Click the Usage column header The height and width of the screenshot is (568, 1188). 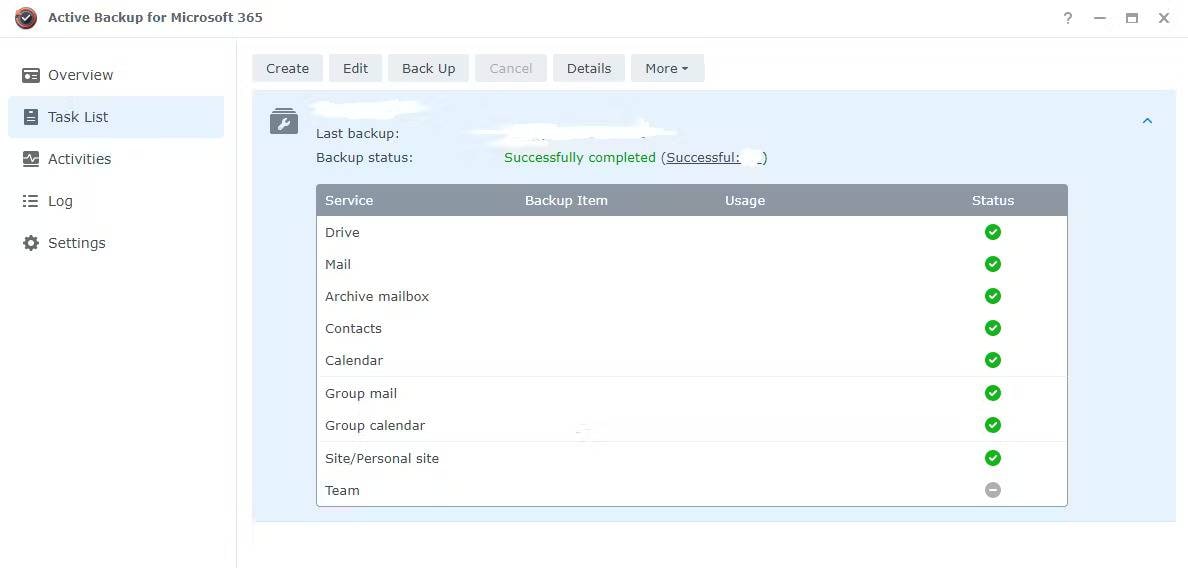[x=745, y=201]
